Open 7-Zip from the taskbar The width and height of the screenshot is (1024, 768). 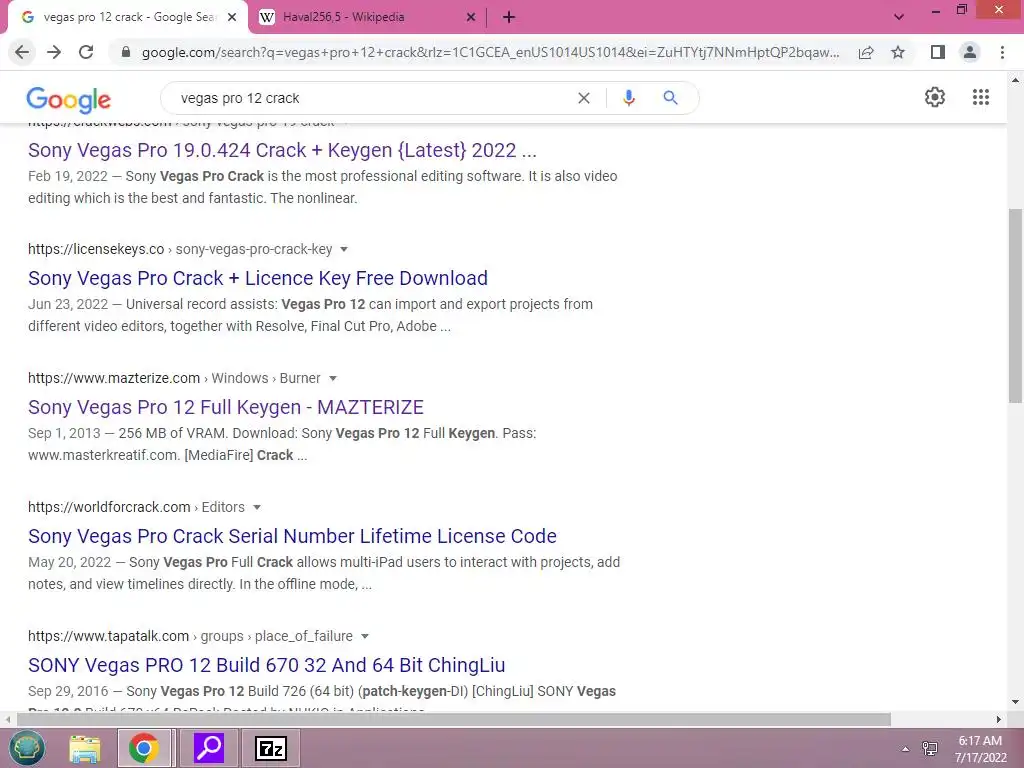click(270, 748)
